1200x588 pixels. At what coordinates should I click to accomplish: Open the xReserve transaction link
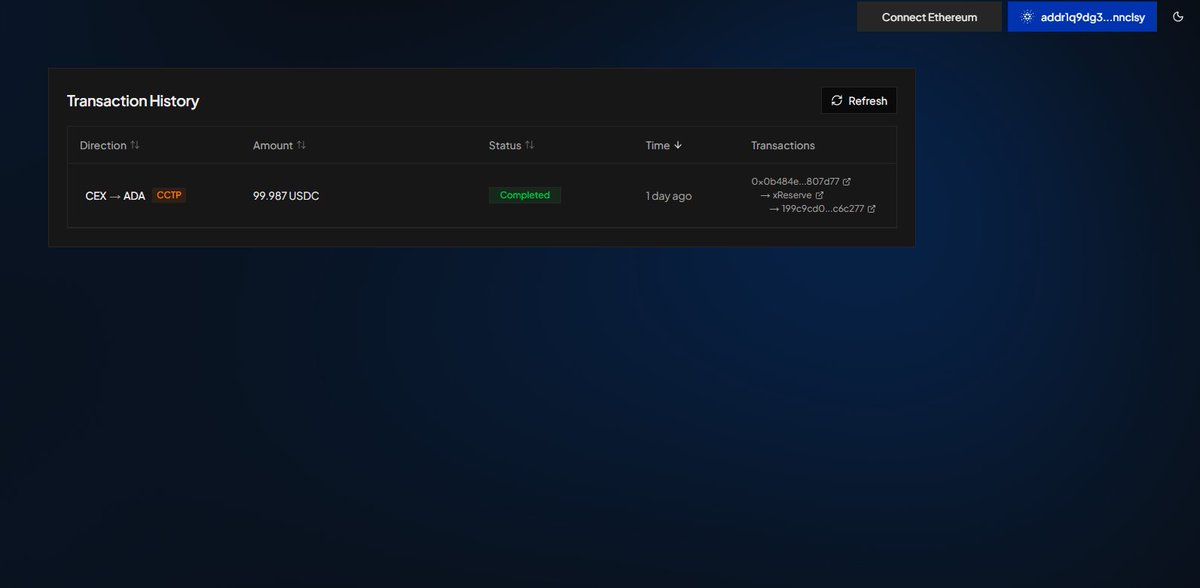tap(792, 195)
